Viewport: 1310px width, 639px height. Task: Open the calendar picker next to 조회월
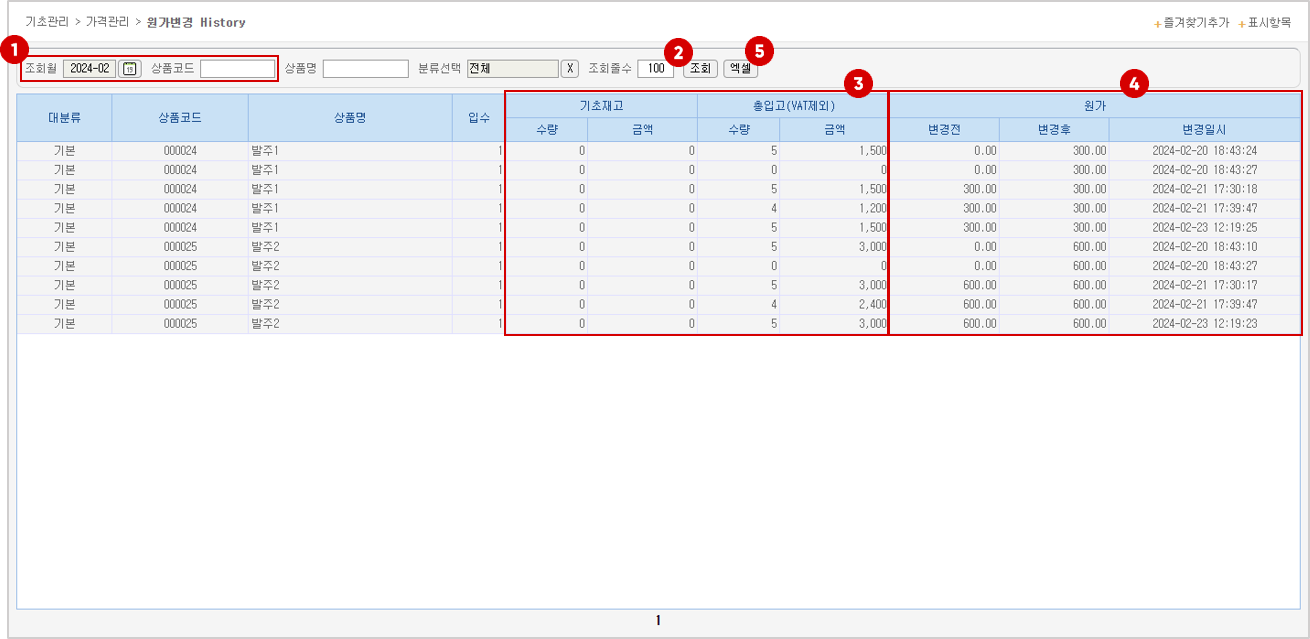click(x=130, y=68)
